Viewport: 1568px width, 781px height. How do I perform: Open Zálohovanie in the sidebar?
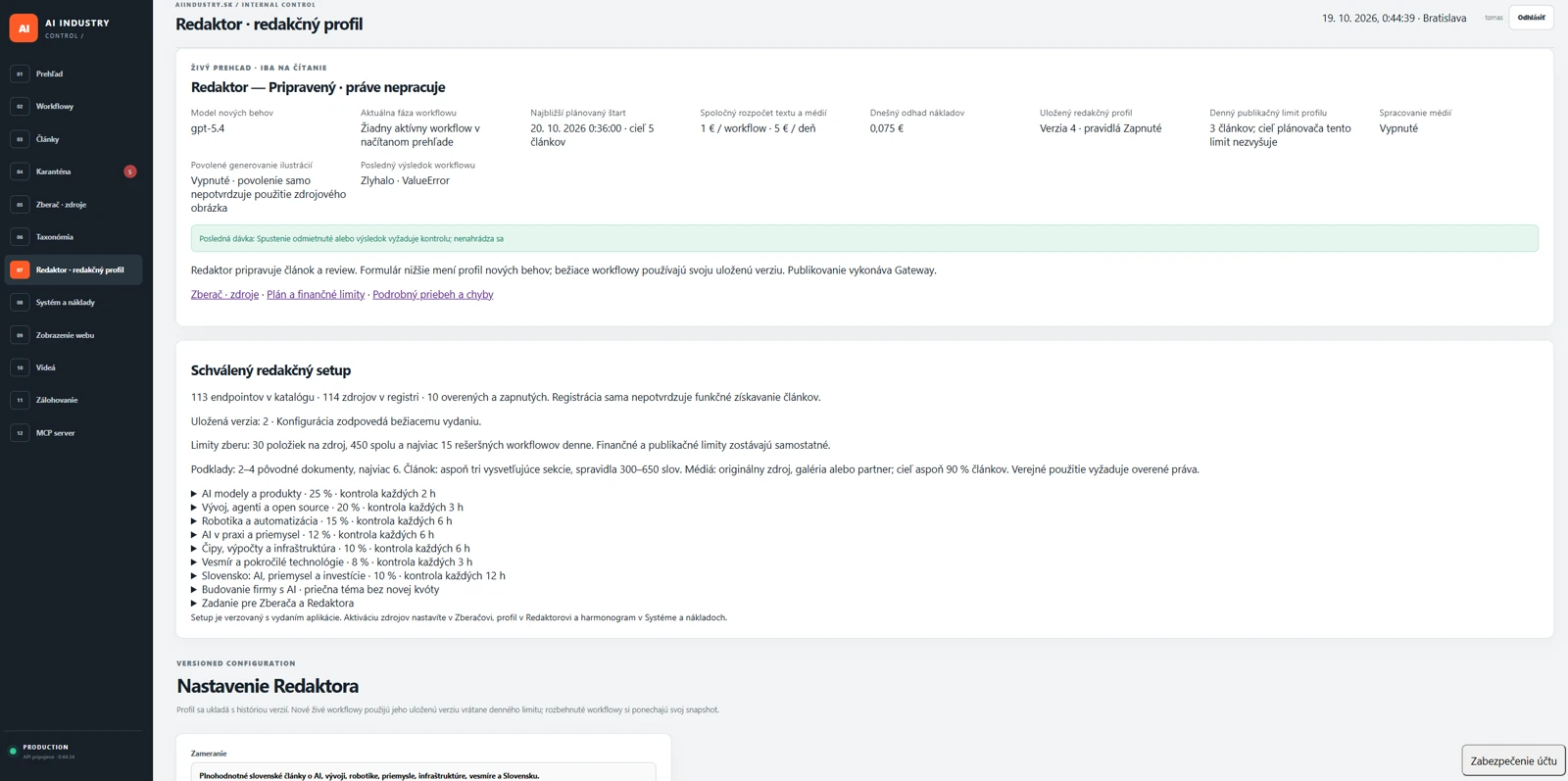tap(73, 400)
